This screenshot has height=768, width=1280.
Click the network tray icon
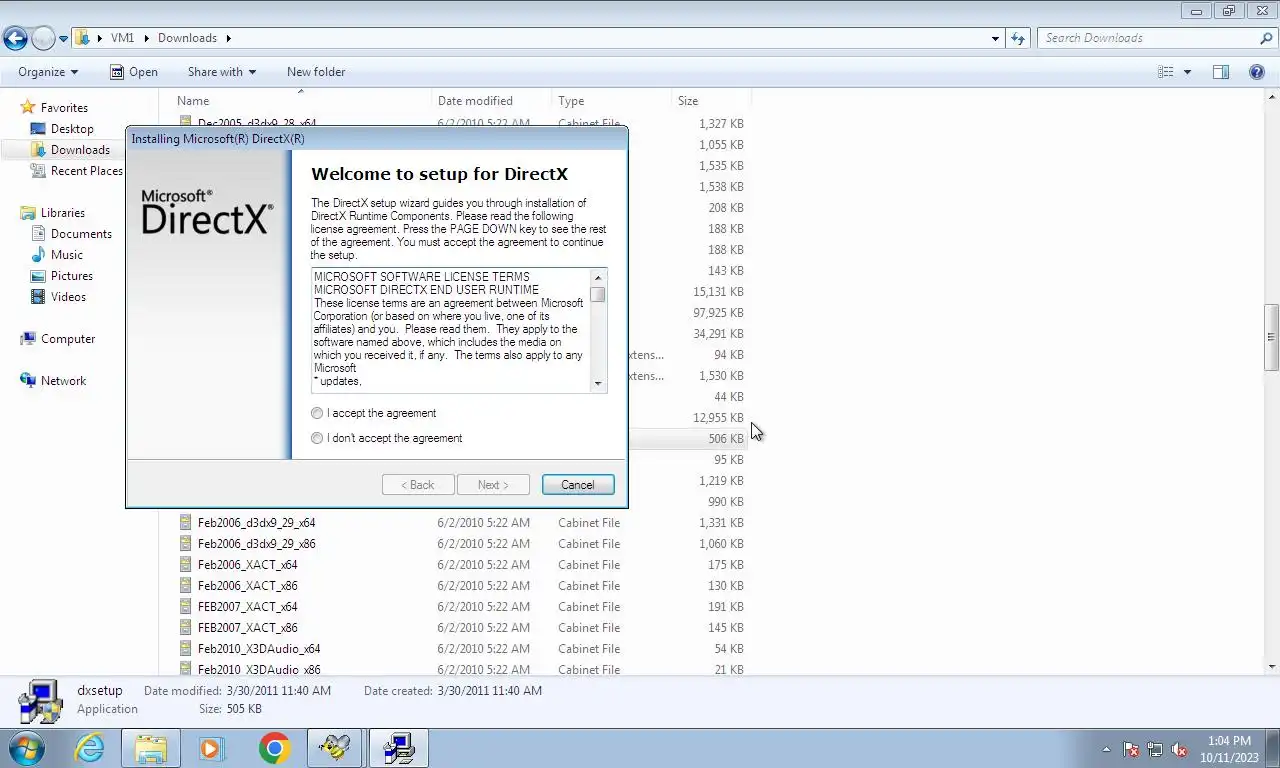pyautogui.click(x=1155, y=749)
